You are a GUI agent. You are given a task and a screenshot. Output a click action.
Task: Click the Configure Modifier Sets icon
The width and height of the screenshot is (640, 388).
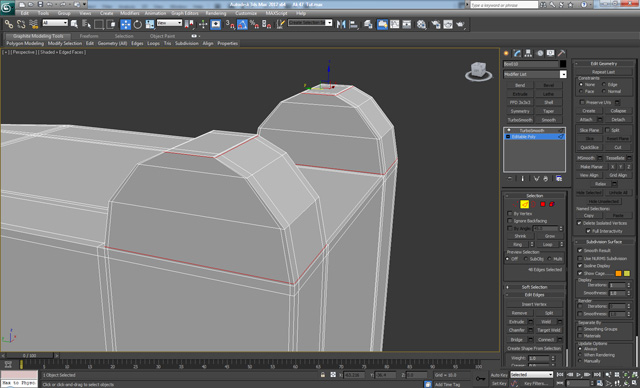click(559, 179)
